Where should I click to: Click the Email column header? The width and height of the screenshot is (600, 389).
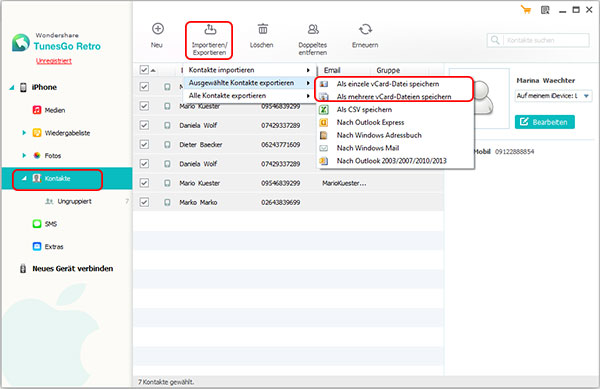pyautogui.click(x=332, y=70)
